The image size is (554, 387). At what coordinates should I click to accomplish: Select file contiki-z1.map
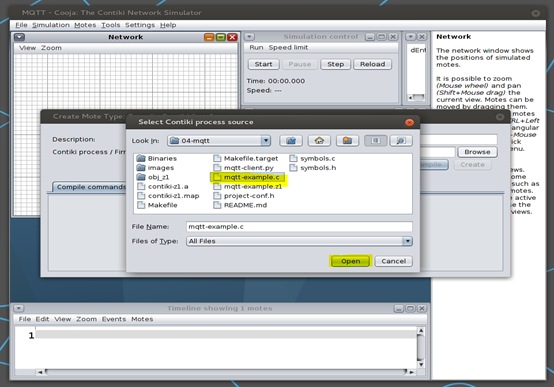[x=168, y=196]
